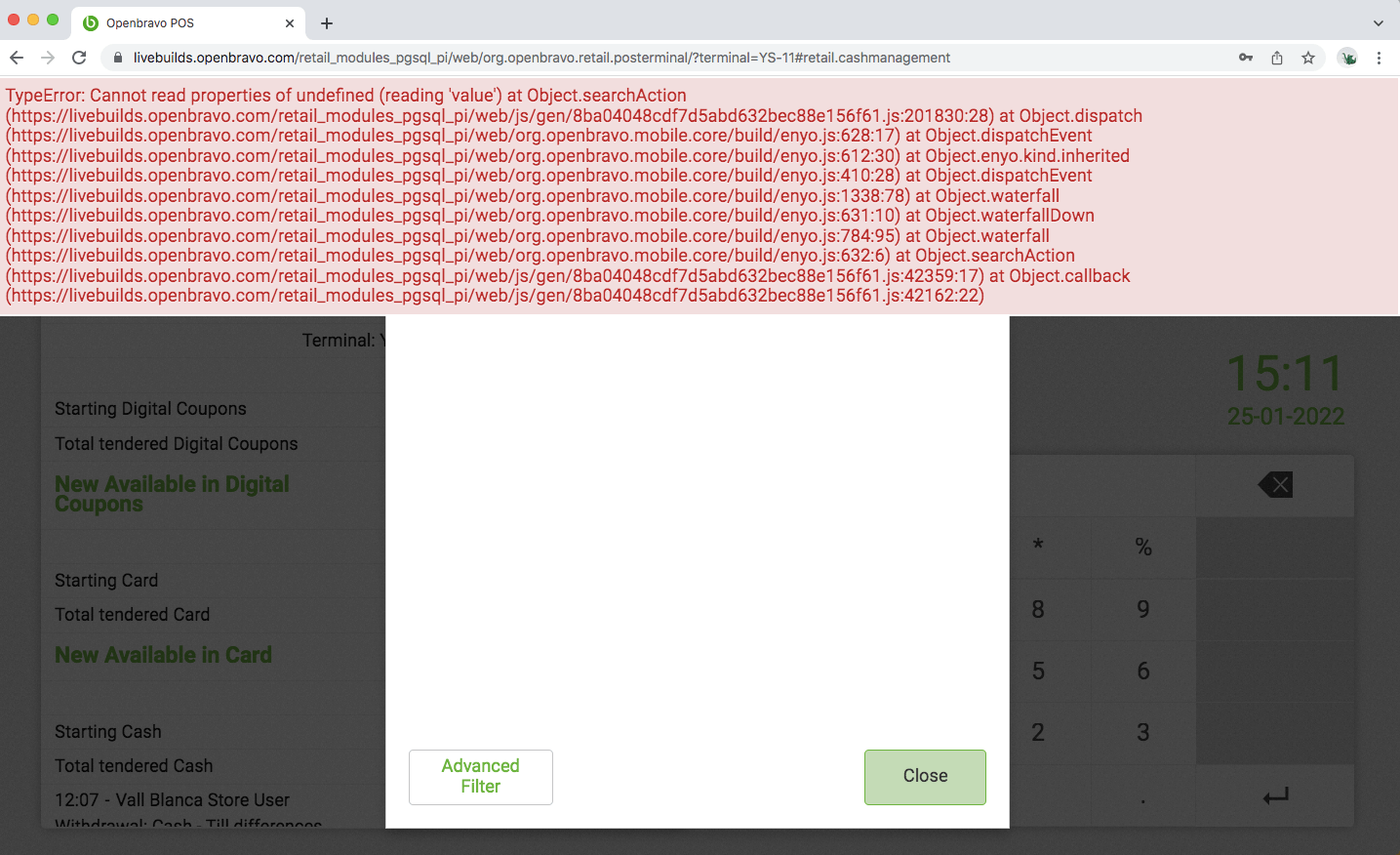Click the Advanced Filter button

click(x=481, y=777)
